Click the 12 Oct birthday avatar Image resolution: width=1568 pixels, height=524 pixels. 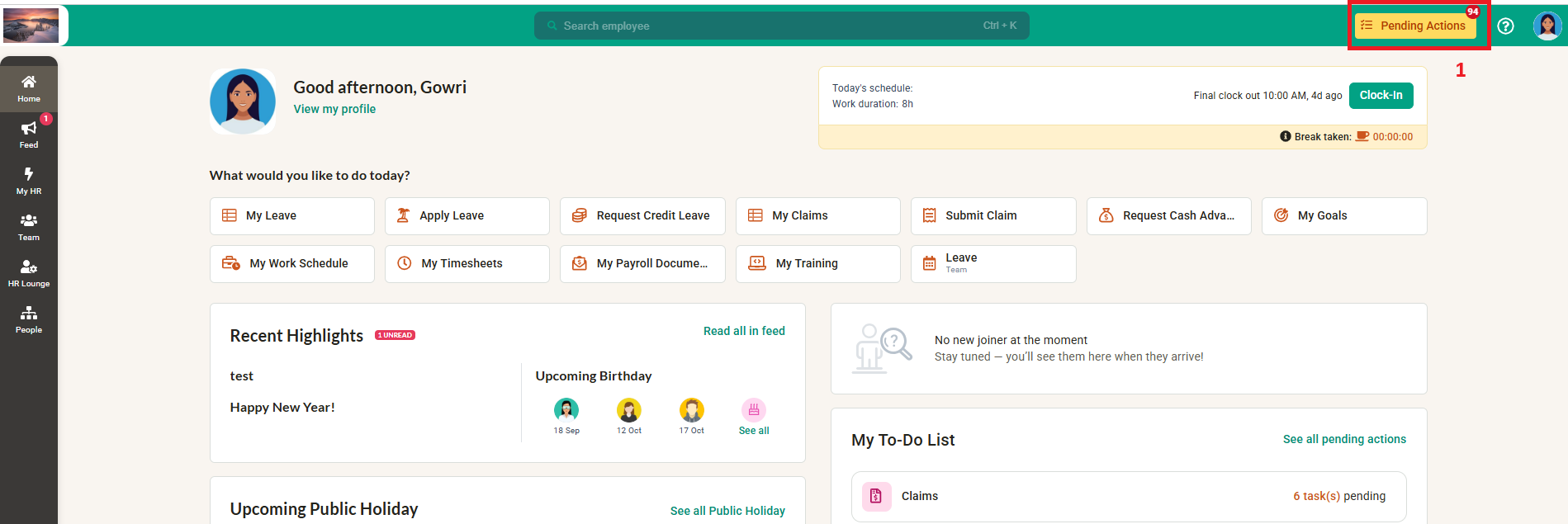click(629, 409)
